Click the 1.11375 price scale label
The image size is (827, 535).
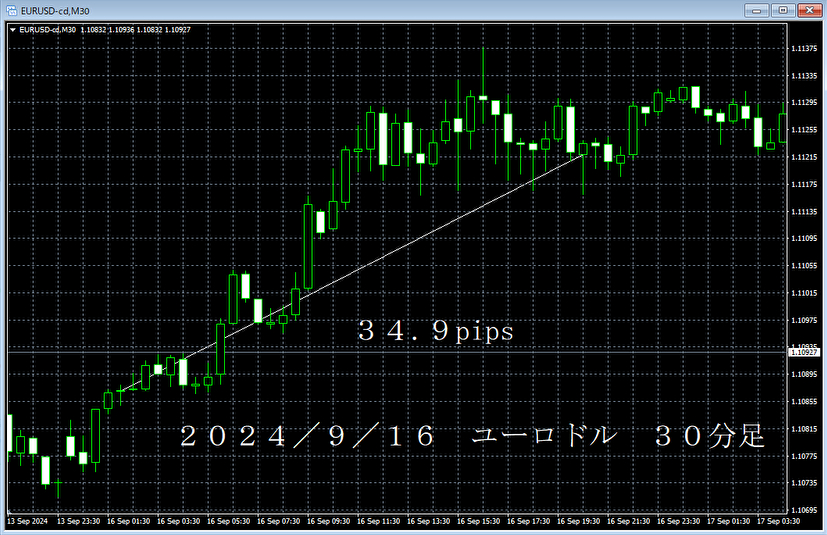point(804,49)
